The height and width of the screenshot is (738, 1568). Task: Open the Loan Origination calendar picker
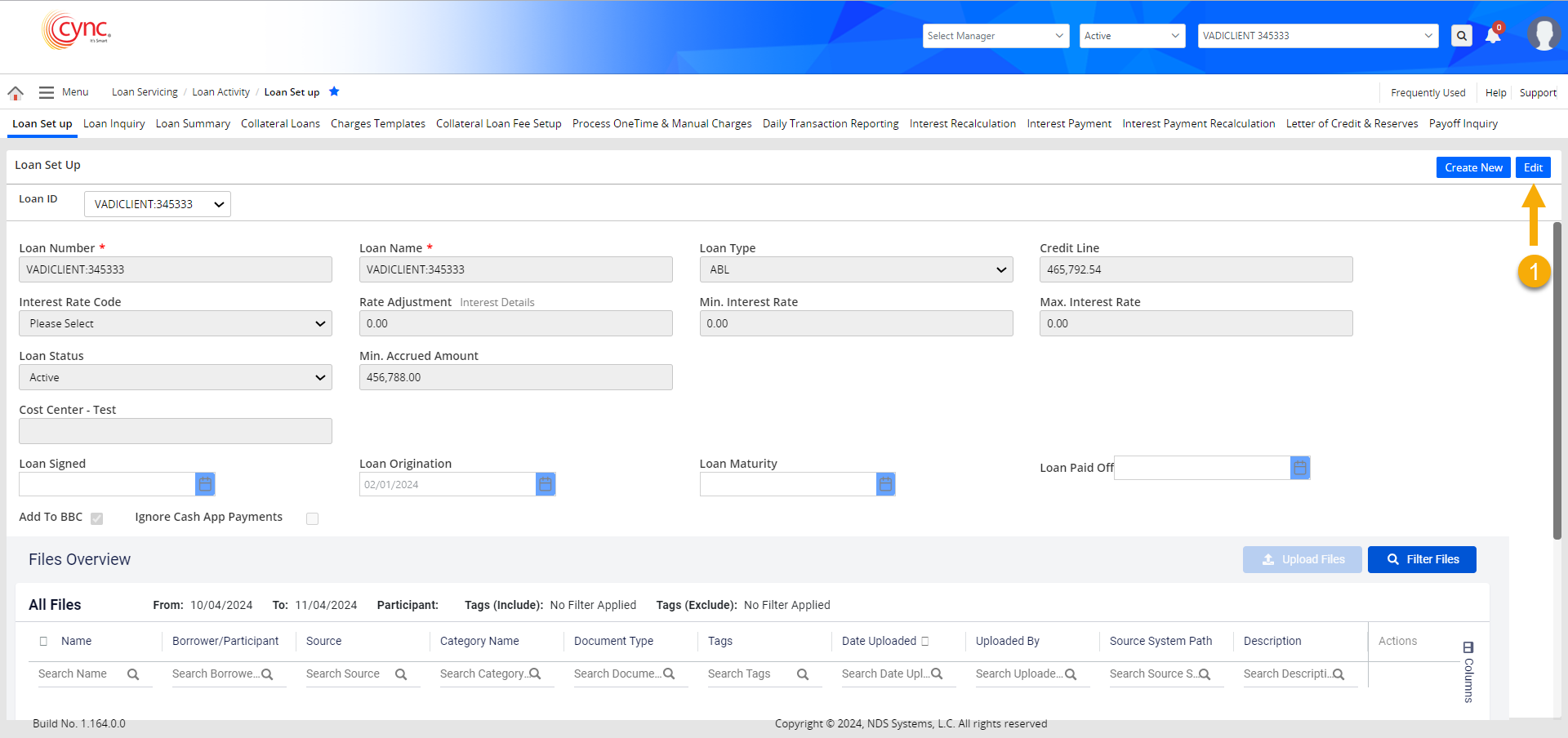click(x=546, y=485)
